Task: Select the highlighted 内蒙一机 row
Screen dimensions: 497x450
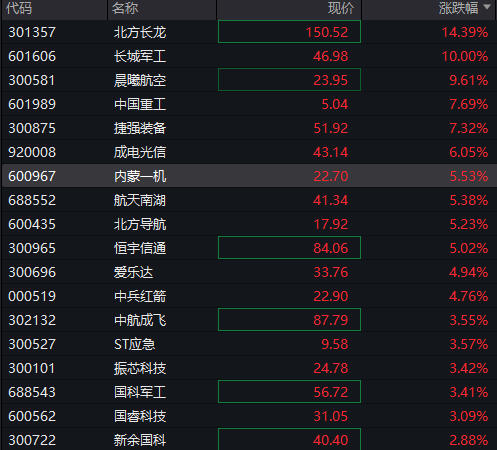Action: pyautogui.click(x=249, y=176)
